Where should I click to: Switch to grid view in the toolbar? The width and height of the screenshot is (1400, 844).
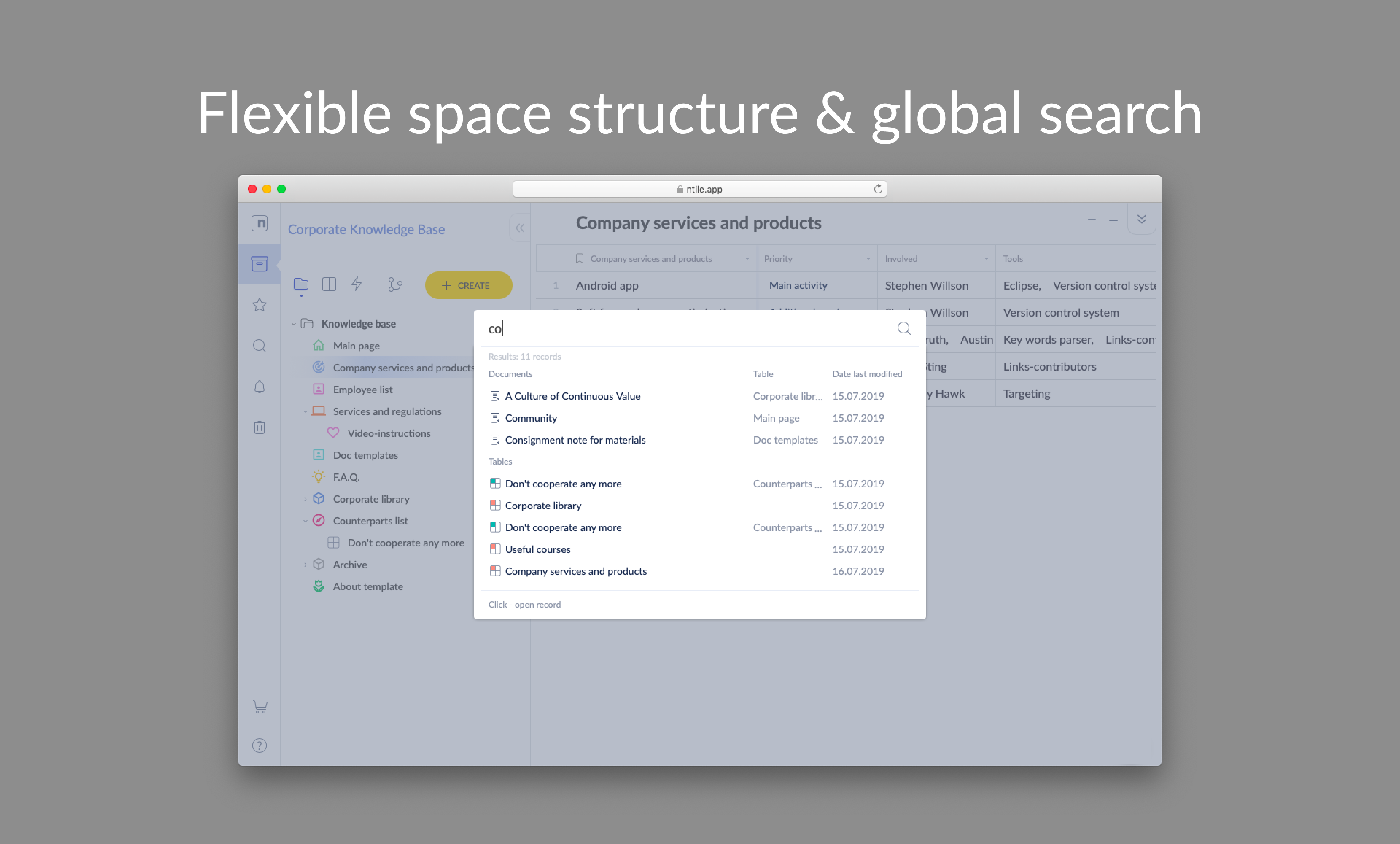329,285
